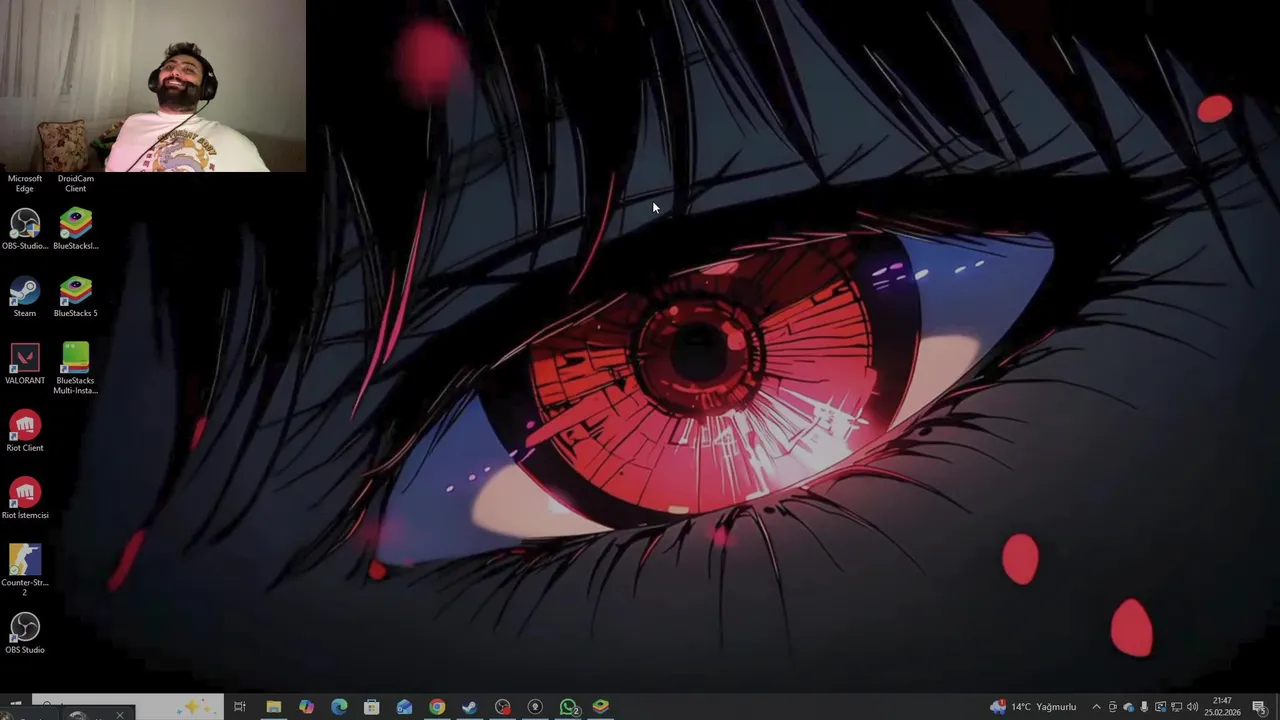Select BlueStacks Multi-Instance Manager shortcut
This screenshot has height=720, width=1280.
tap(75, 368)
